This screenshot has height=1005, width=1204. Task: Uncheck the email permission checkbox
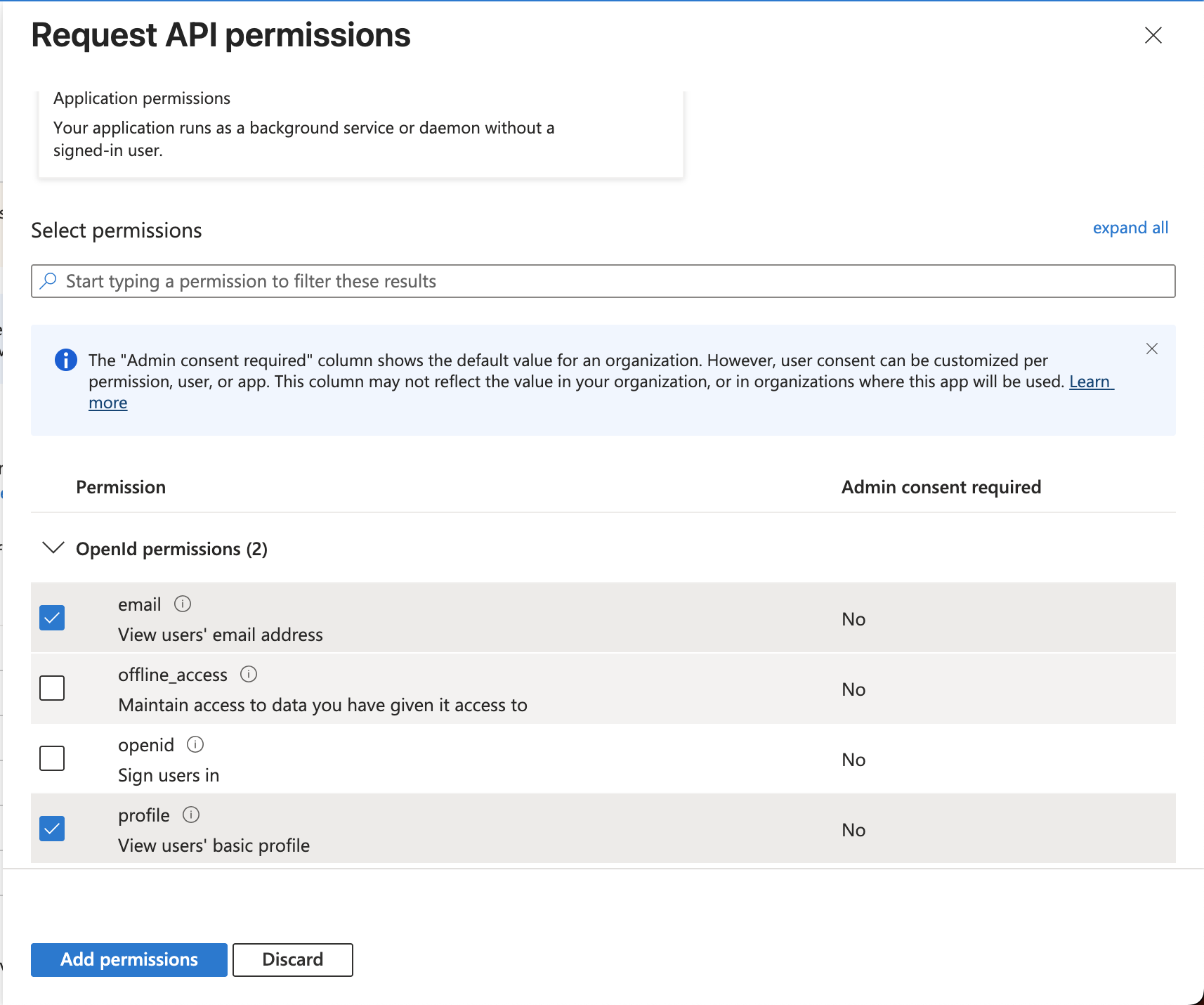click(x=52, y=618)
